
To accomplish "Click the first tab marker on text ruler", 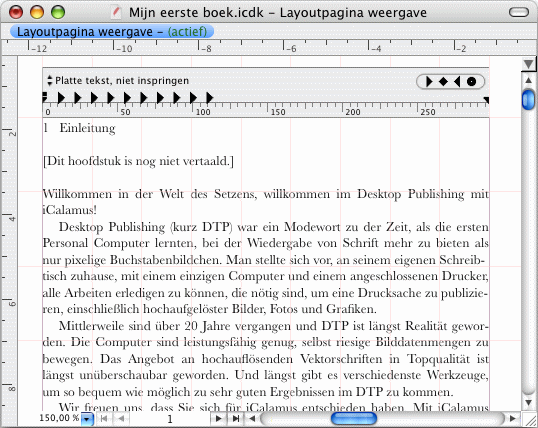I will 61,98.
